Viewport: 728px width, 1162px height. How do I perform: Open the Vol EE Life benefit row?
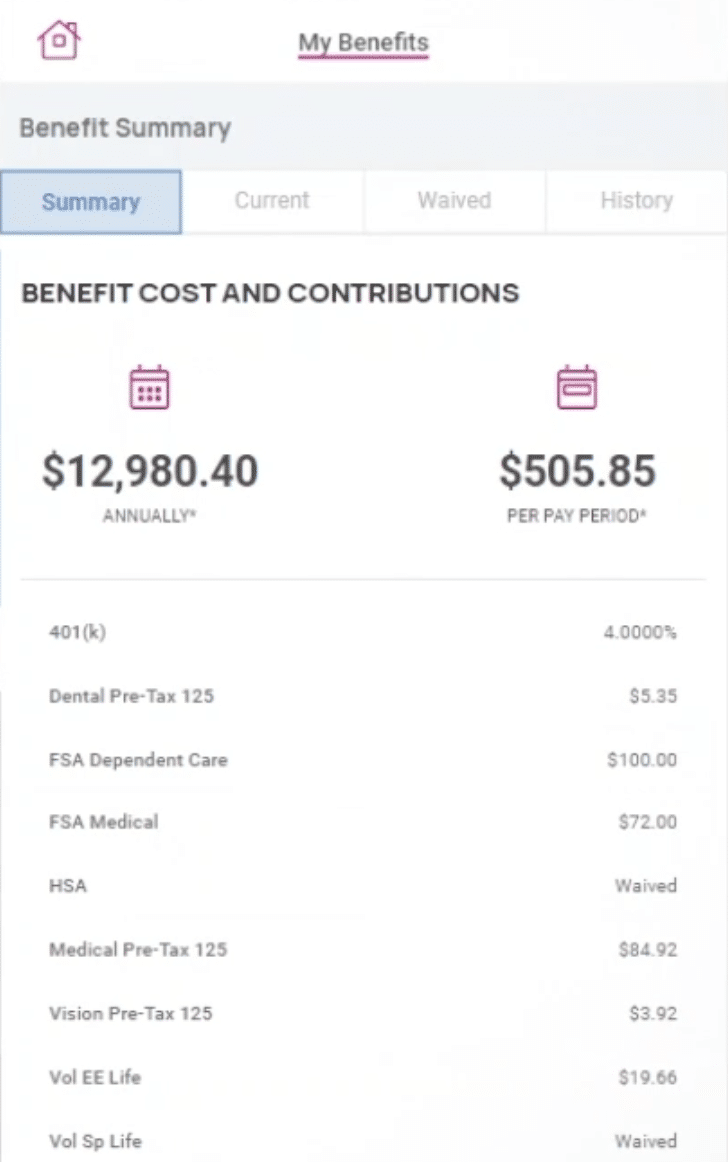pos(364,1077)
